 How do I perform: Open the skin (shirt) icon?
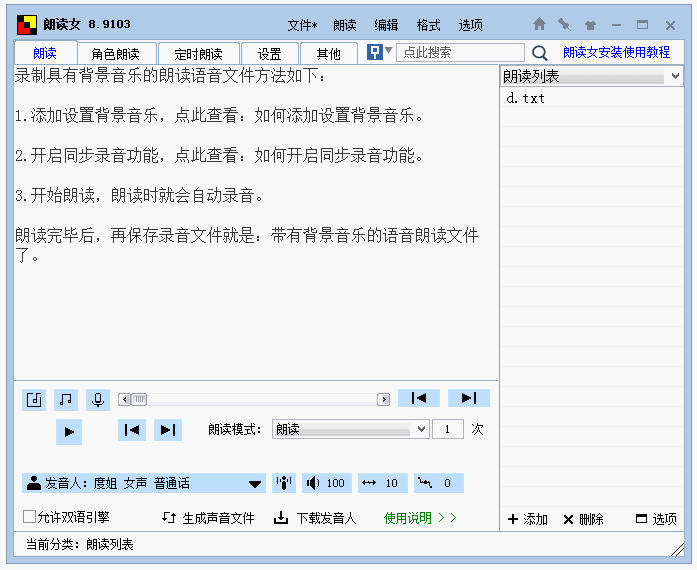[x=590, y=25]
